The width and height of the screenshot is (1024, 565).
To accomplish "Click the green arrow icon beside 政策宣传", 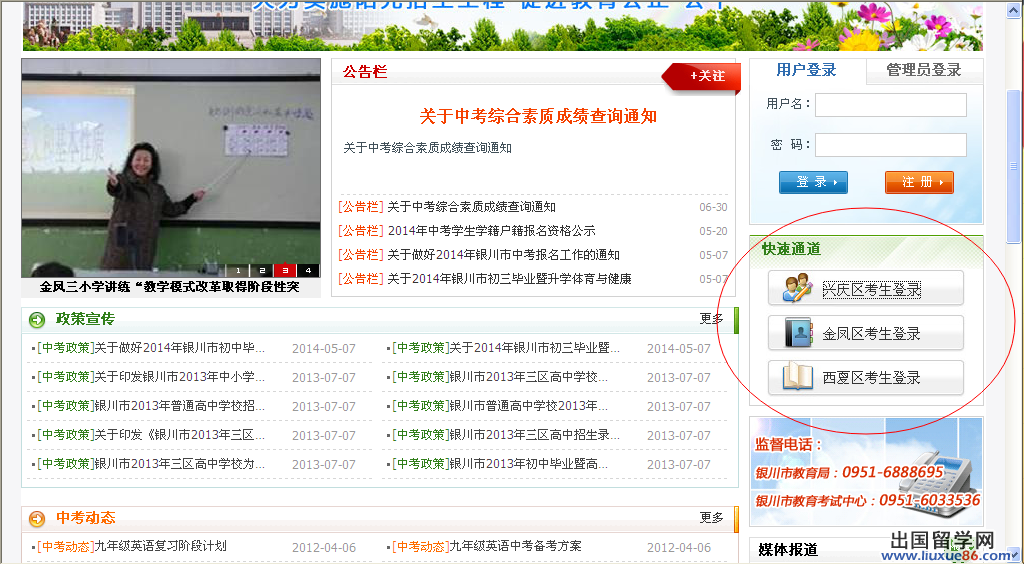I will click(x=37, y=320).
